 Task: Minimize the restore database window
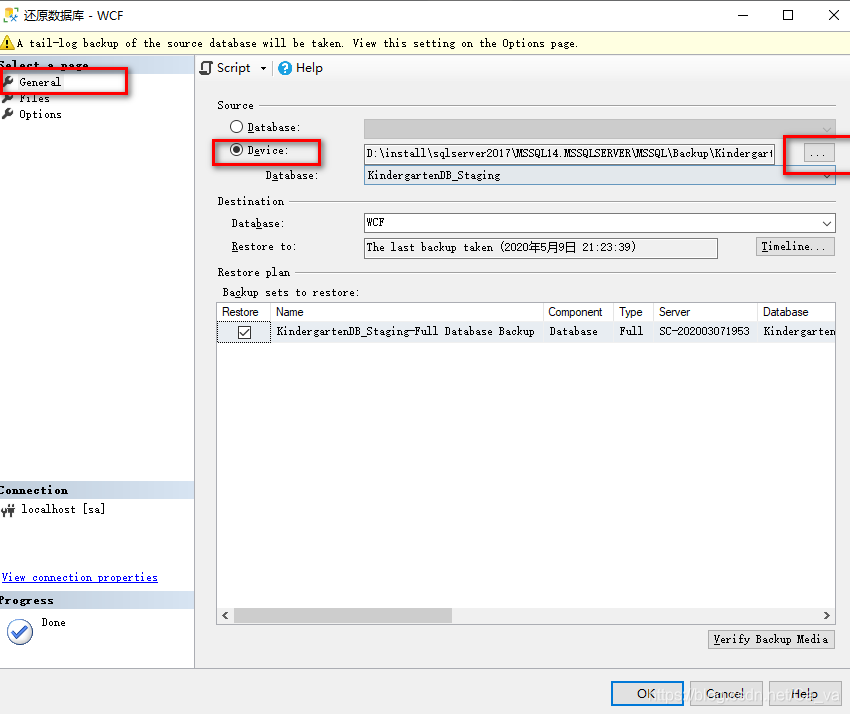743,15
